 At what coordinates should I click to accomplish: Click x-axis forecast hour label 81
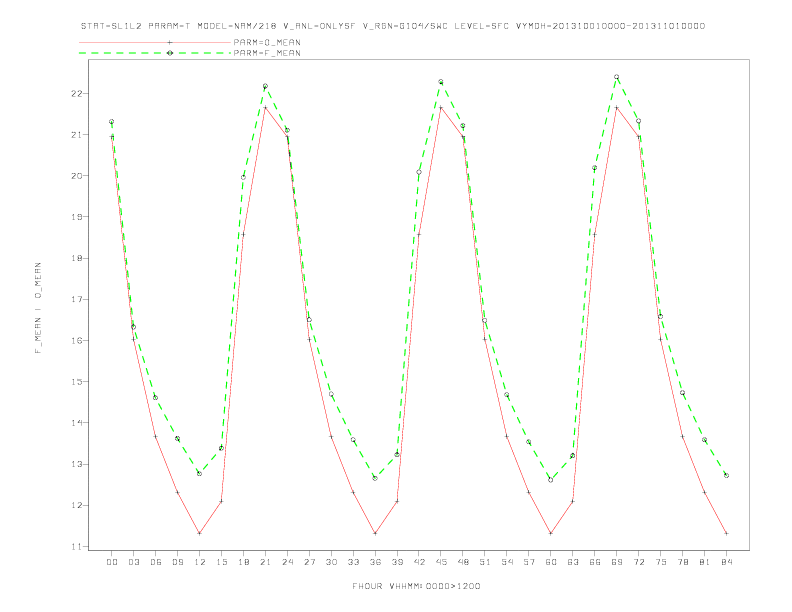(x=705, y=562)
